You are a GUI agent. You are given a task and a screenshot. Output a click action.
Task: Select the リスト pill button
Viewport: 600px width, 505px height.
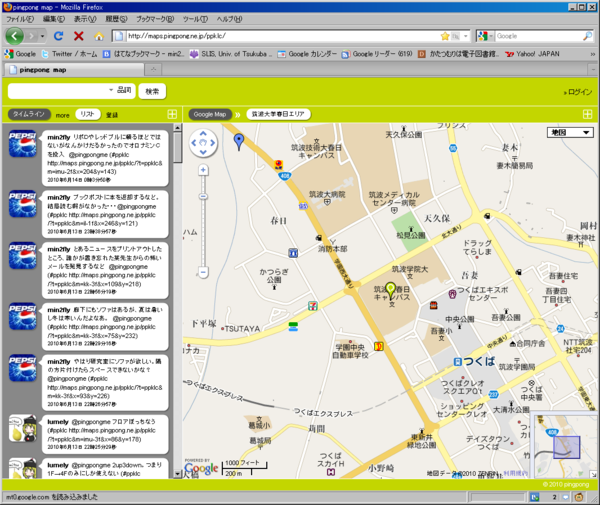click(x=88, y=114)
